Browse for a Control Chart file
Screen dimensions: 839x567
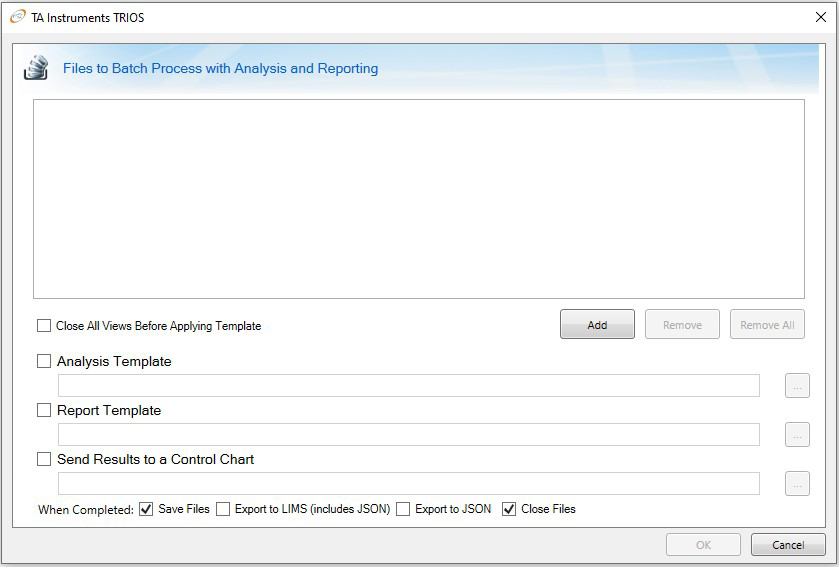pyautogui.click(x=797, y=484)
